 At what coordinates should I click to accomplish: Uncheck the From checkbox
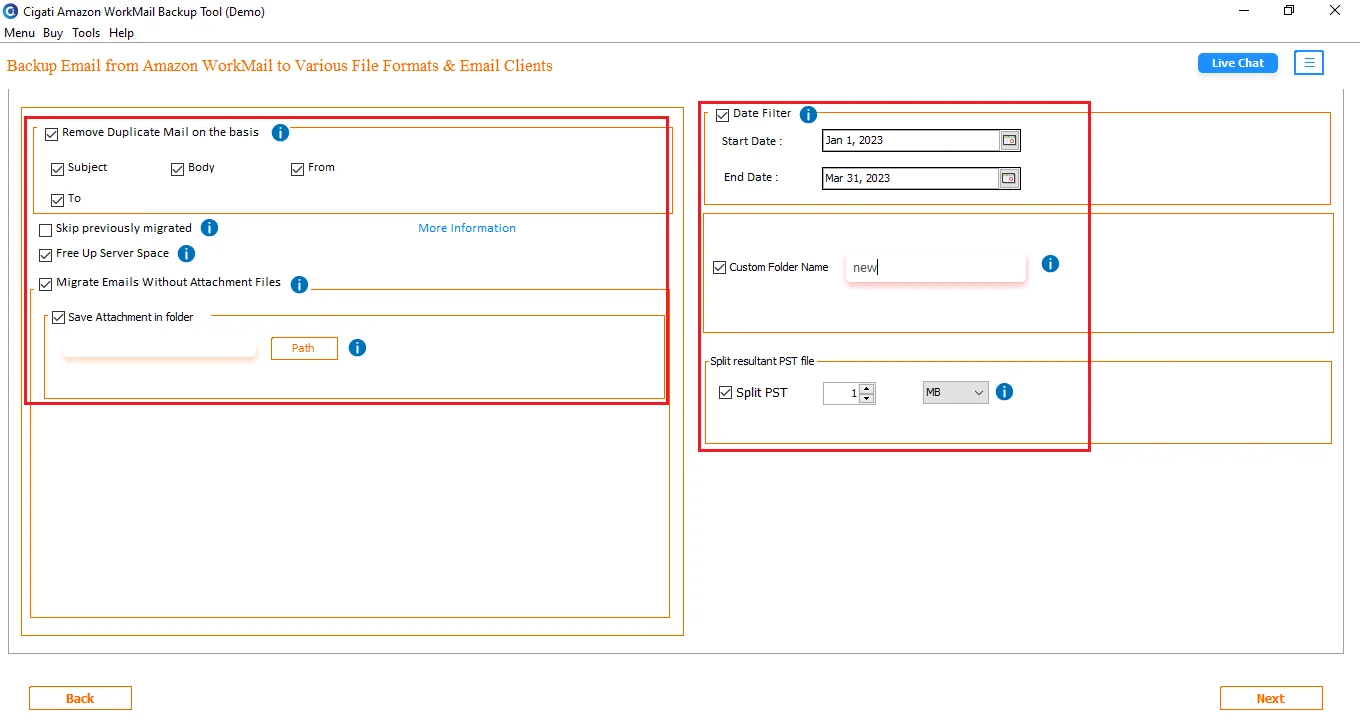coord(298,169)
